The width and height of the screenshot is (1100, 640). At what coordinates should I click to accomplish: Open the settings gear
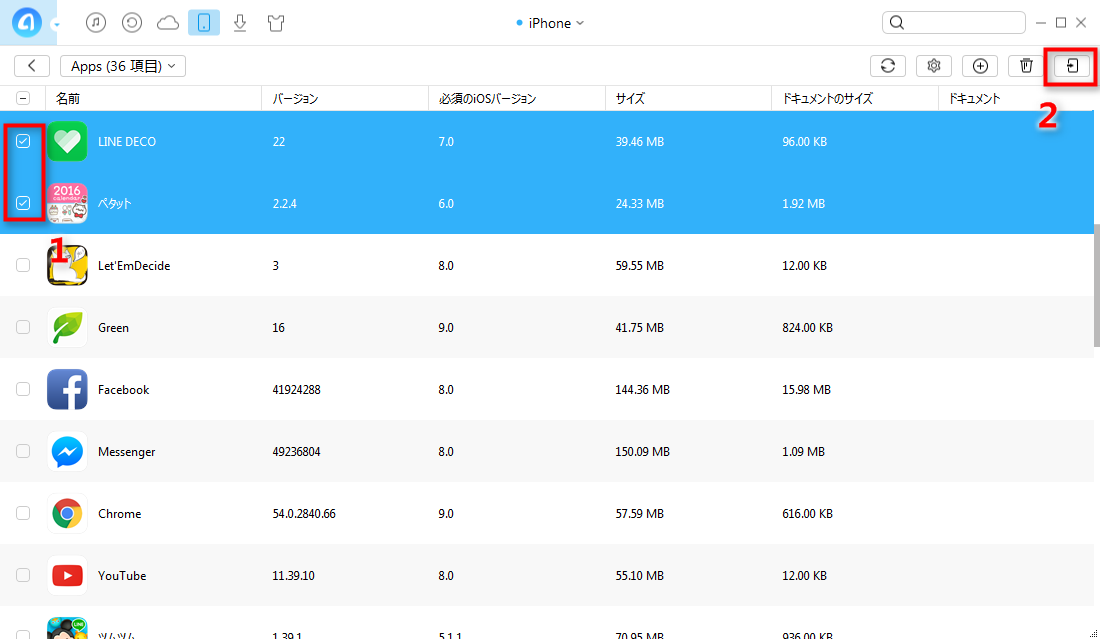coord(933,65)
